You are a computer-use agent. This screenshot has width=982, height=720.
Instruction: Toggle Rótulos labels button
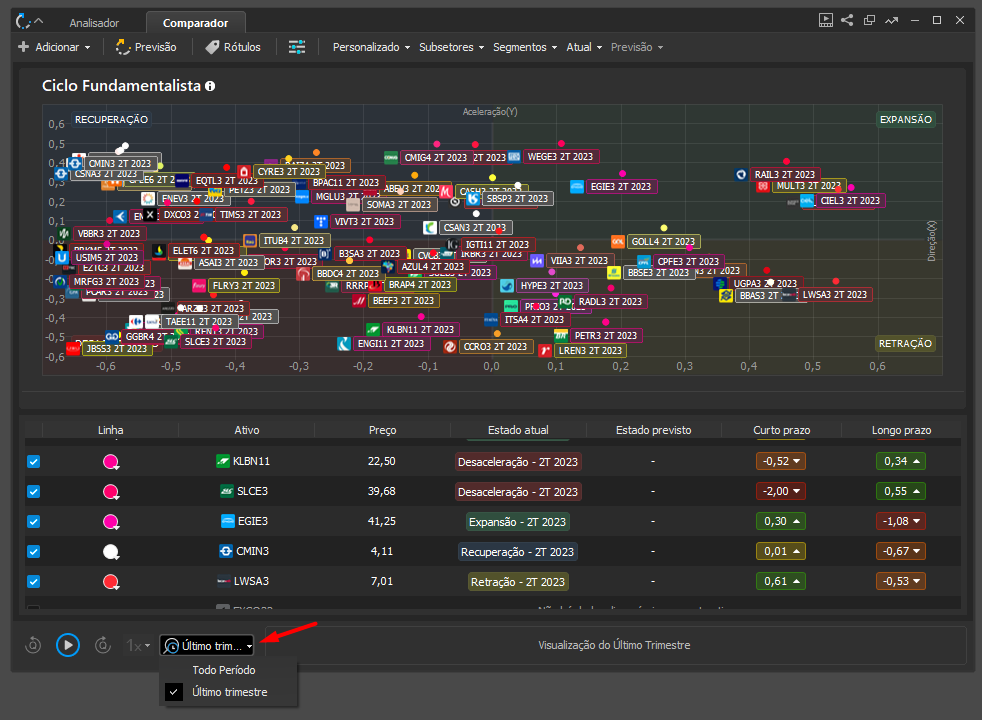[233, 47]
